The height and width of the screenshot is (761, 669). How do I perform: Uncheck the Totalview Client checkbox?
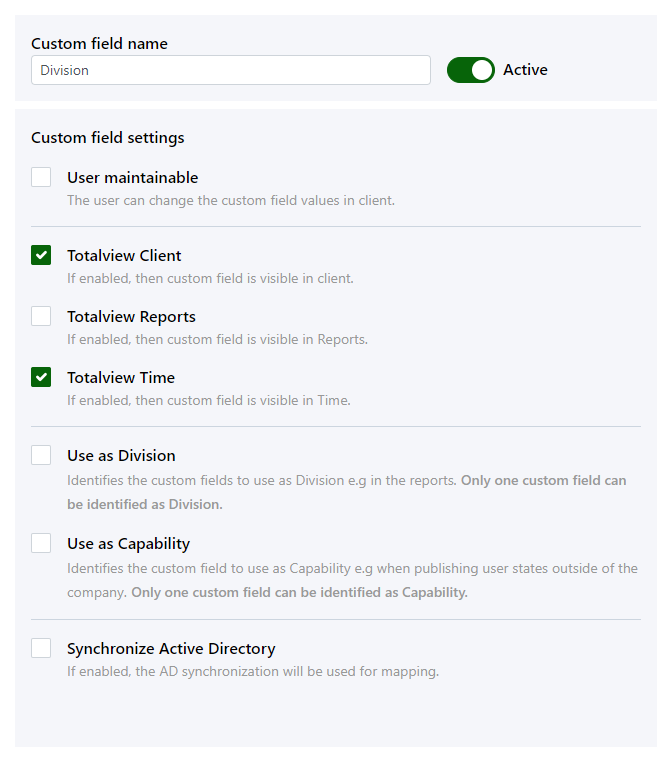[x=41, y=255]
